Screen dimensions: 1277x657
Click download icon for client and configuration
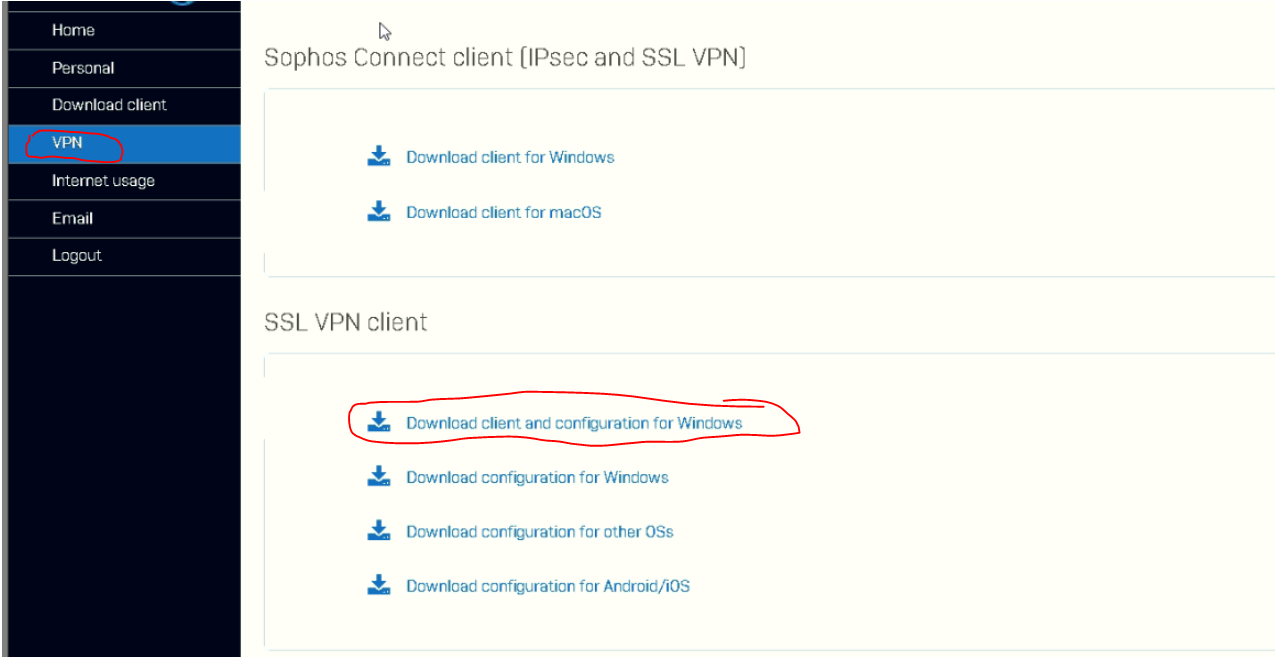click(378, 422)
